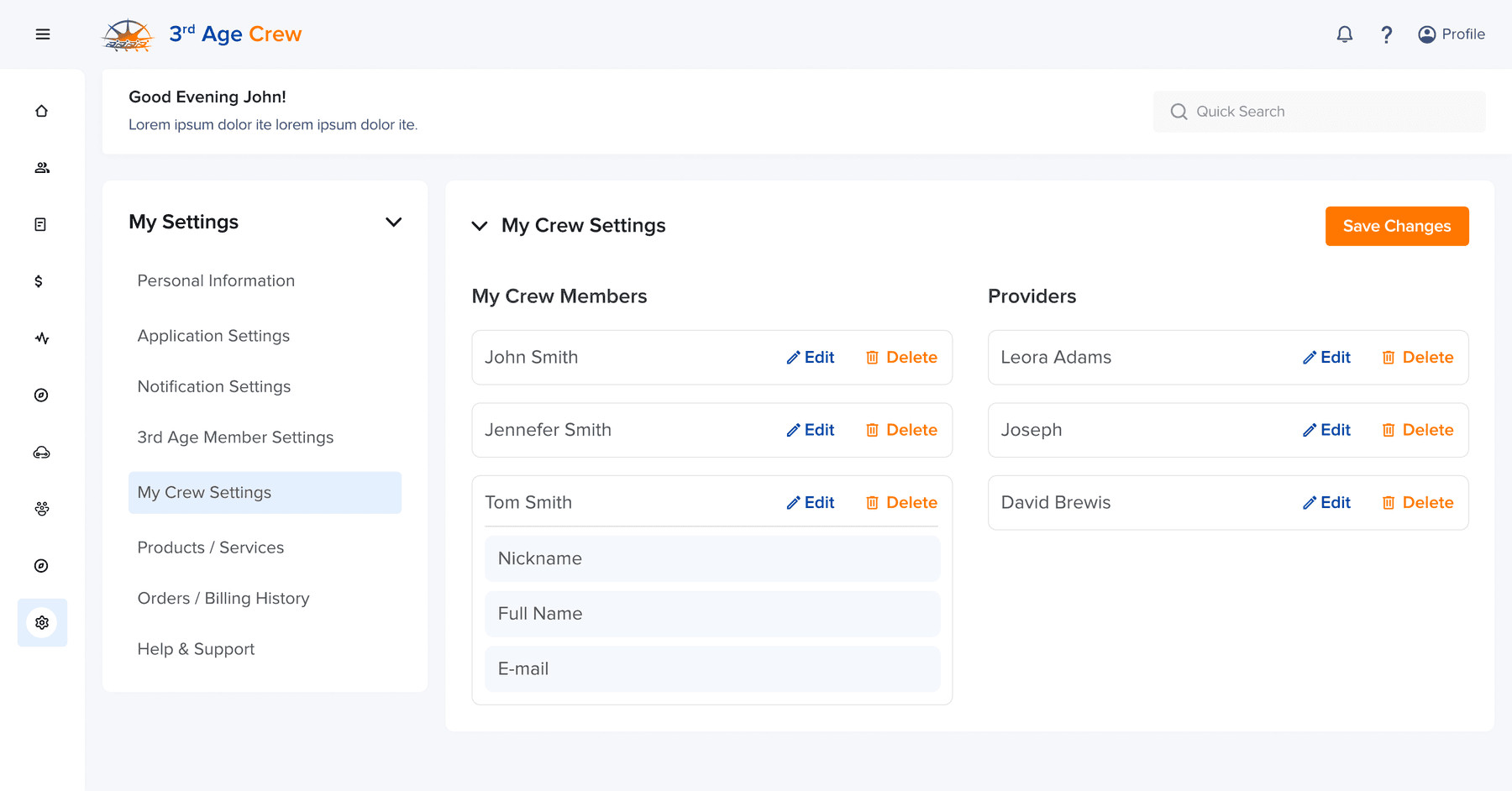Viewport: 1512px width, 791px height.
Task: Open Personal Information settings
Action: click(216, 280)
